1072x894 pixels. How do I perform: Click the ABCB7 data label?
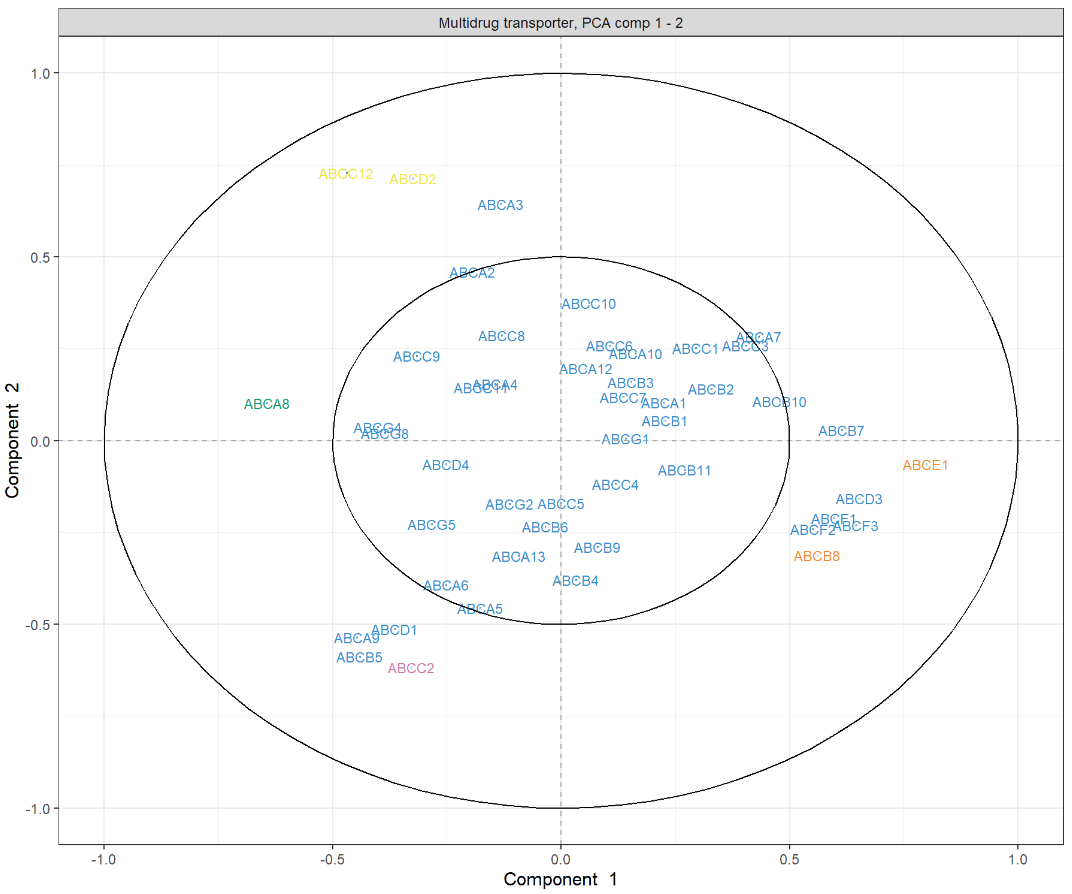(841, 431)
